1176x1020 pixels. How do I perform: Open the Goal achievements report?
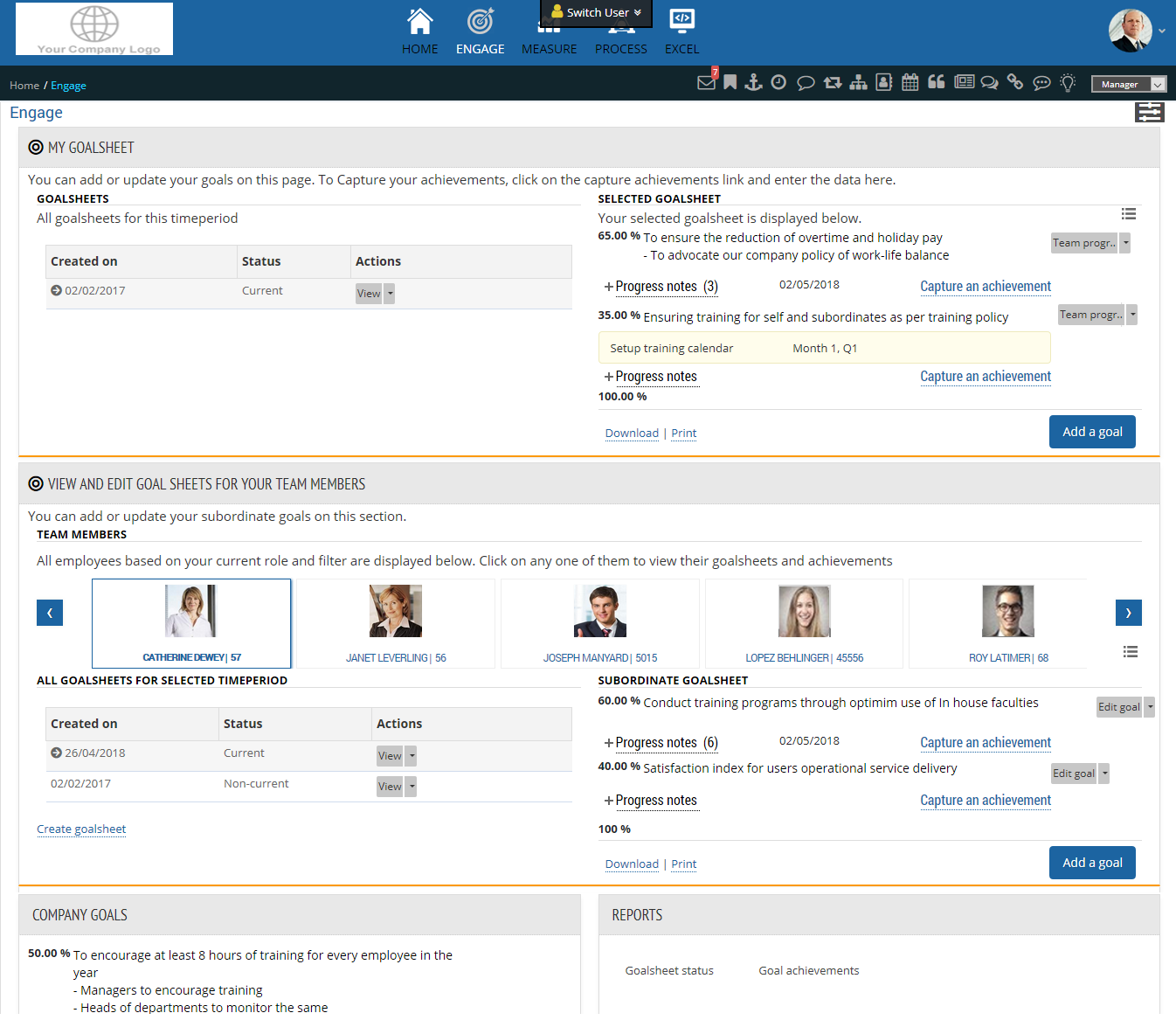[x=809, y=971]
